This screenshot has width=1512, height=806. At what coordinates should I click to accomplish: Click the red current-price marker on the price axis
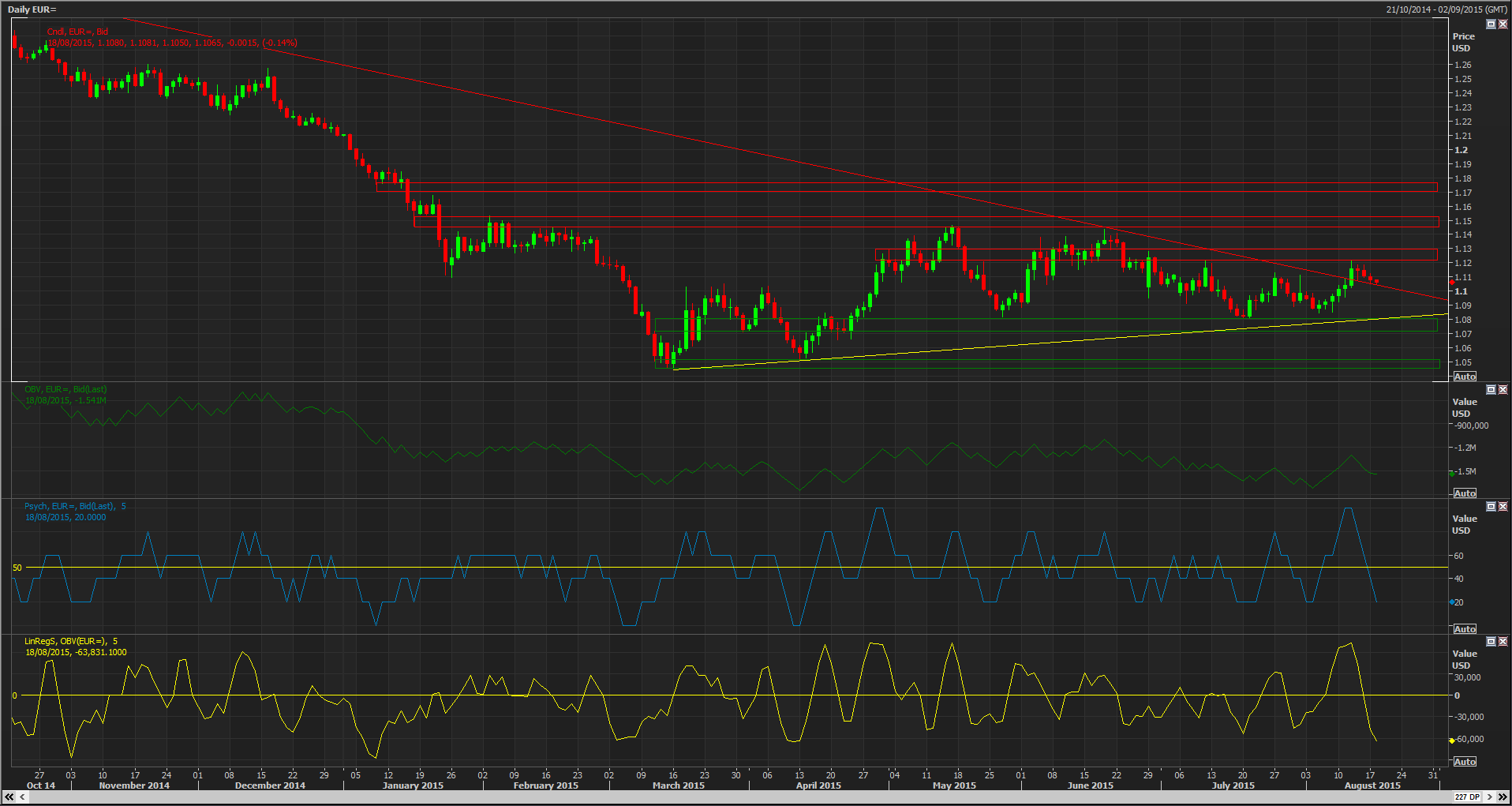click(x=1452, y=282)
